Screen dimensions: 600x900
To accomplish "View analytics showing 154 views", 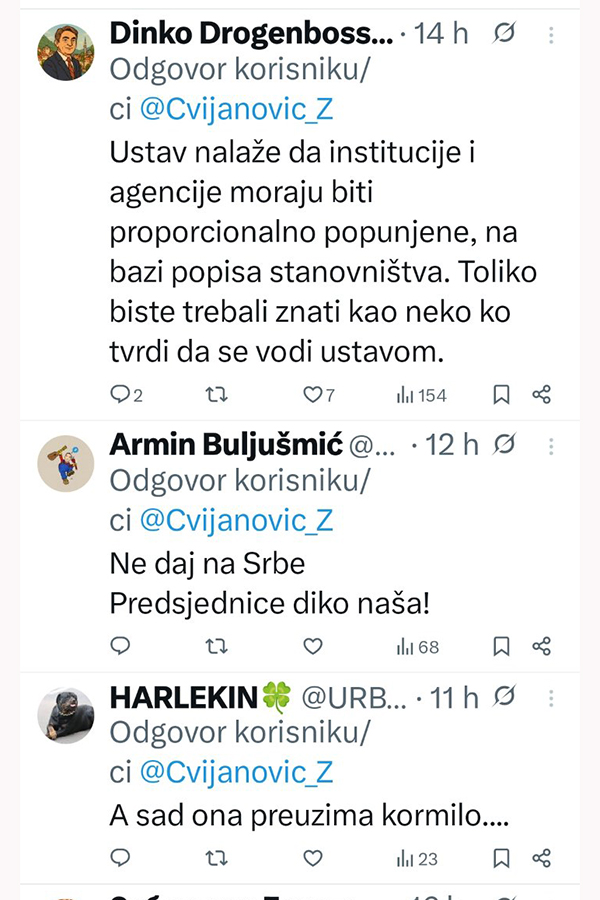I will [x=421, y=395].
